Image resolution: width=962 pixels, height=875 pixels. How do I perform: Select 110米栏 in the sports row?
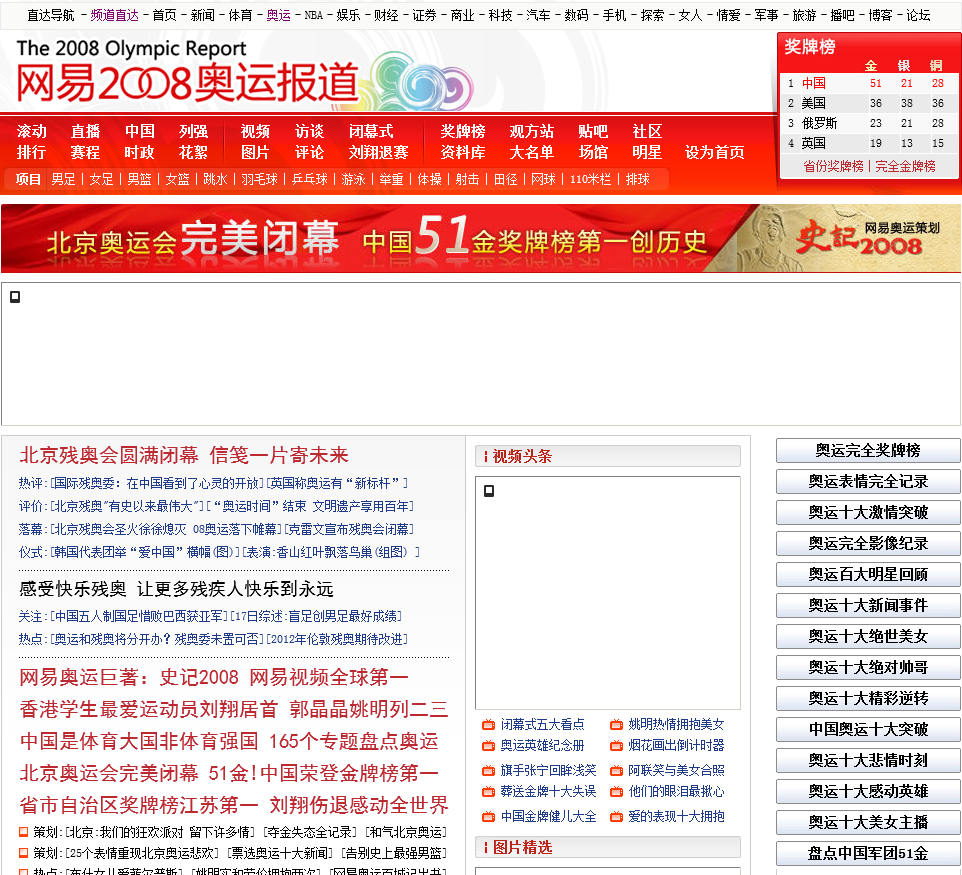[x=590, y=179]
